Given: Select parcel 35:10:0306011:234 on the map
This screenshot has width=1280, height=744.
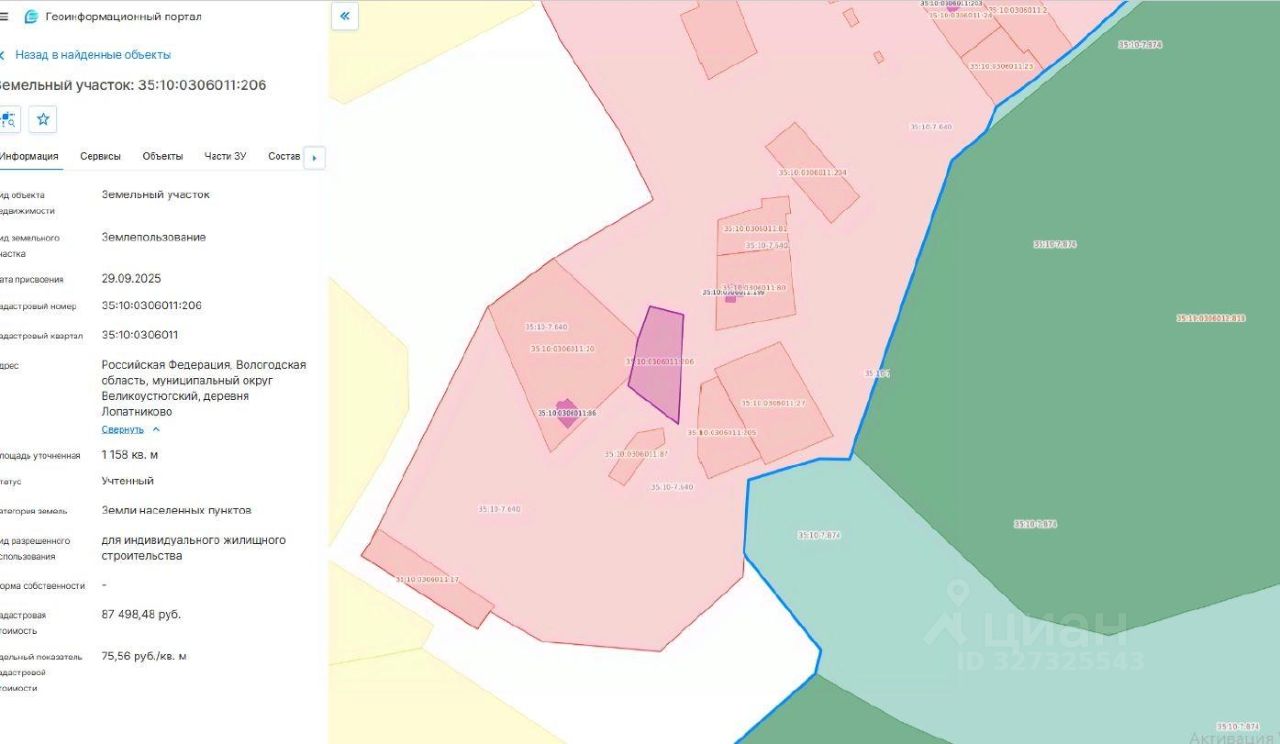Looking at the screenshot, I should click(x=812, y=172).
